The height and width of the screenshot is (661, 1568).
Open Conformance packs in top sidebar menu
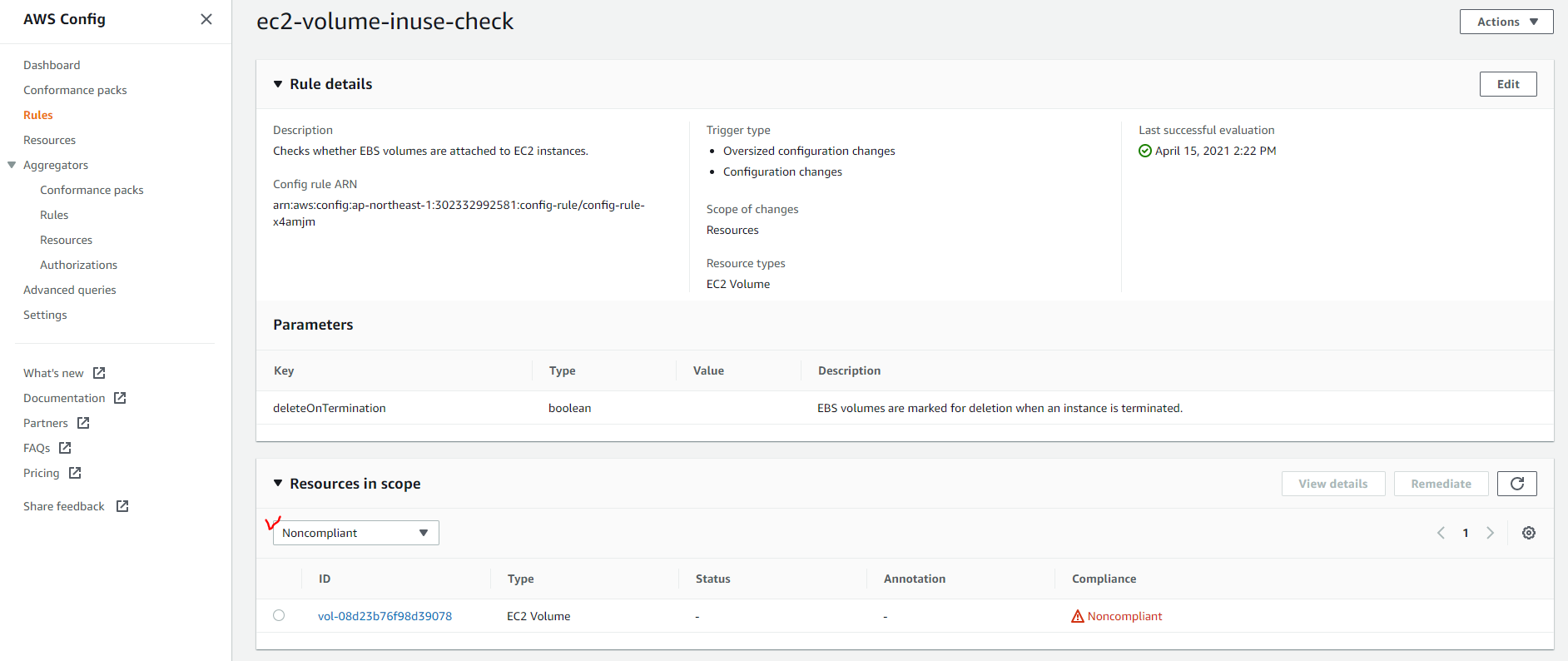[75, 90]
